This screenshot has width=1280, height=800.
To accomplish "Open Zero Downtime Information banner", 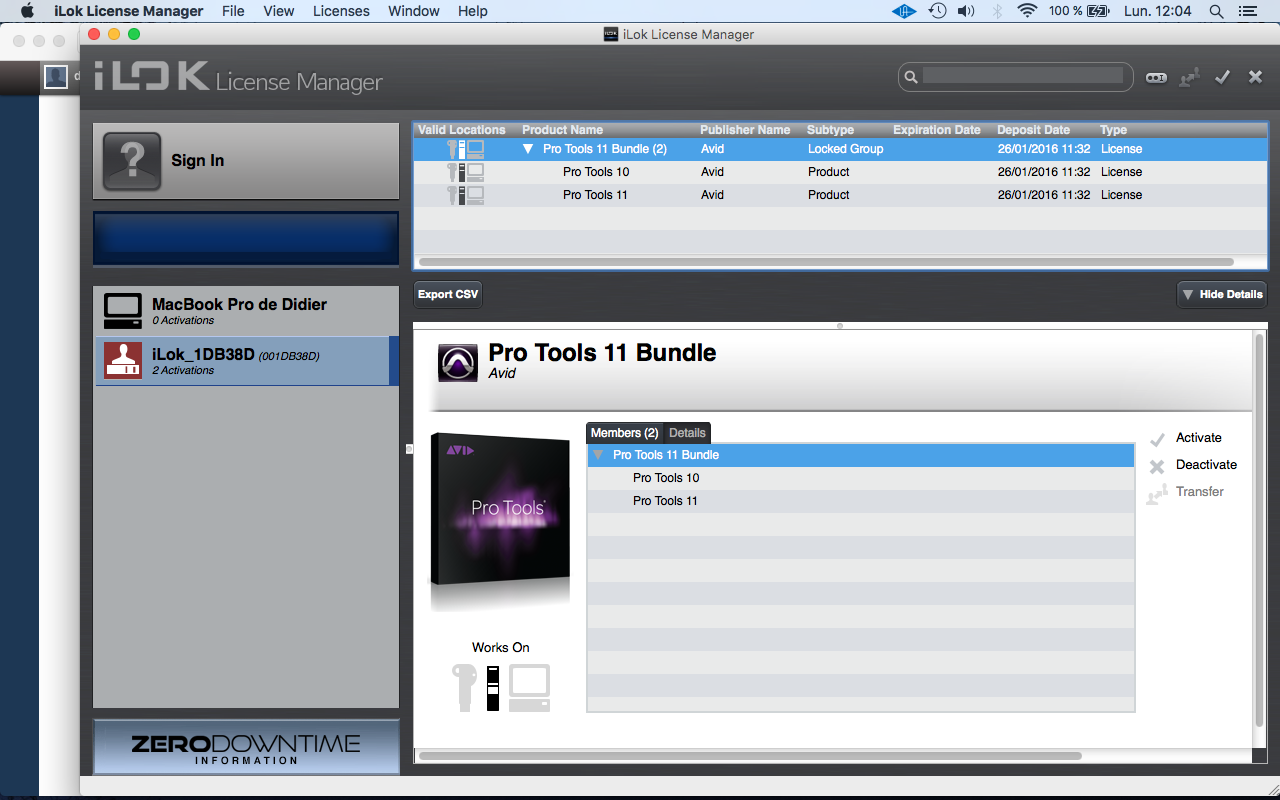I will click(x=246, y=747).
